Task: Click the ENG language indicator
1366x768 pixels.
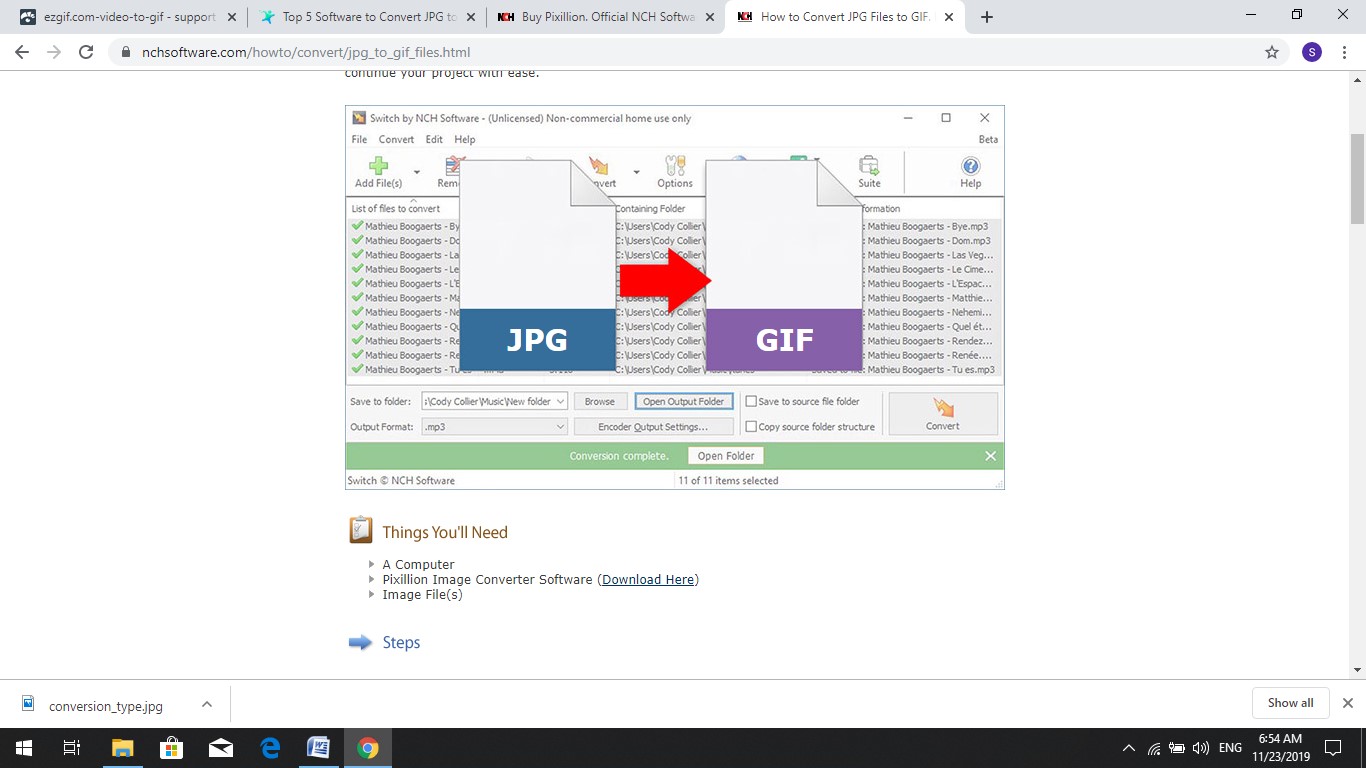Action: click(1230, 748)
